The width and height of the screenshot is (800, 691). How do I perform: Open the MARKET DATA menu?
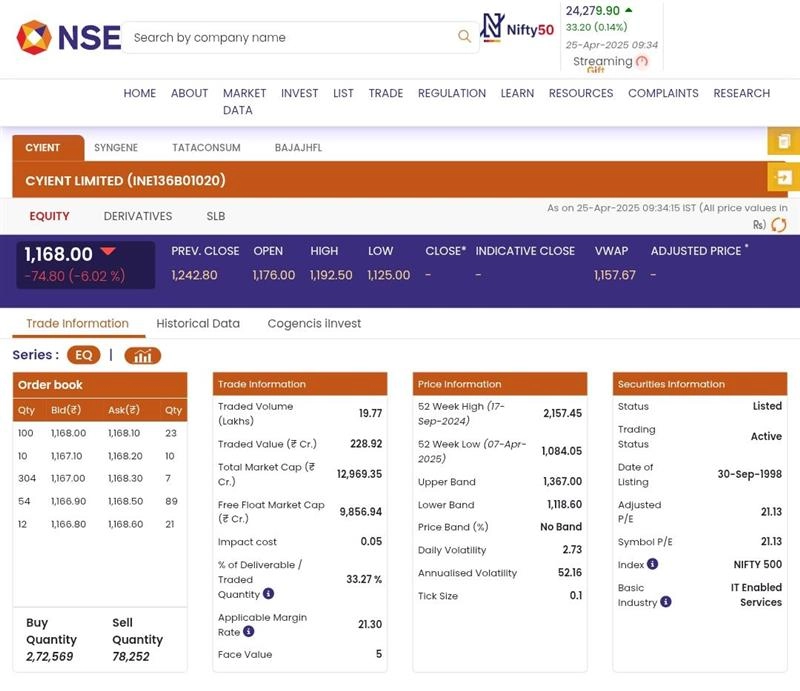coord(244,101)
